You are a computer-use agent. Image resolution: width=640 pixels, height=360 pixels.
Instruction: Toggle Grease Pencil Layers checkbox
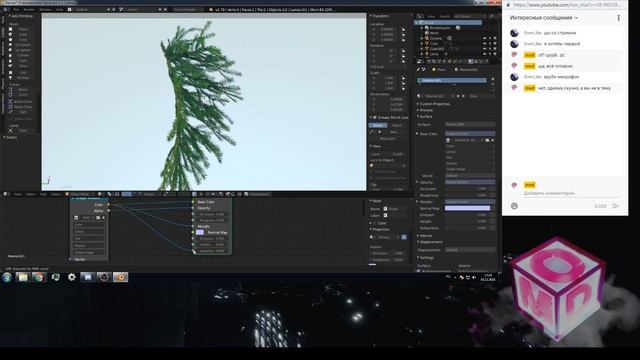tap(375, 118)
